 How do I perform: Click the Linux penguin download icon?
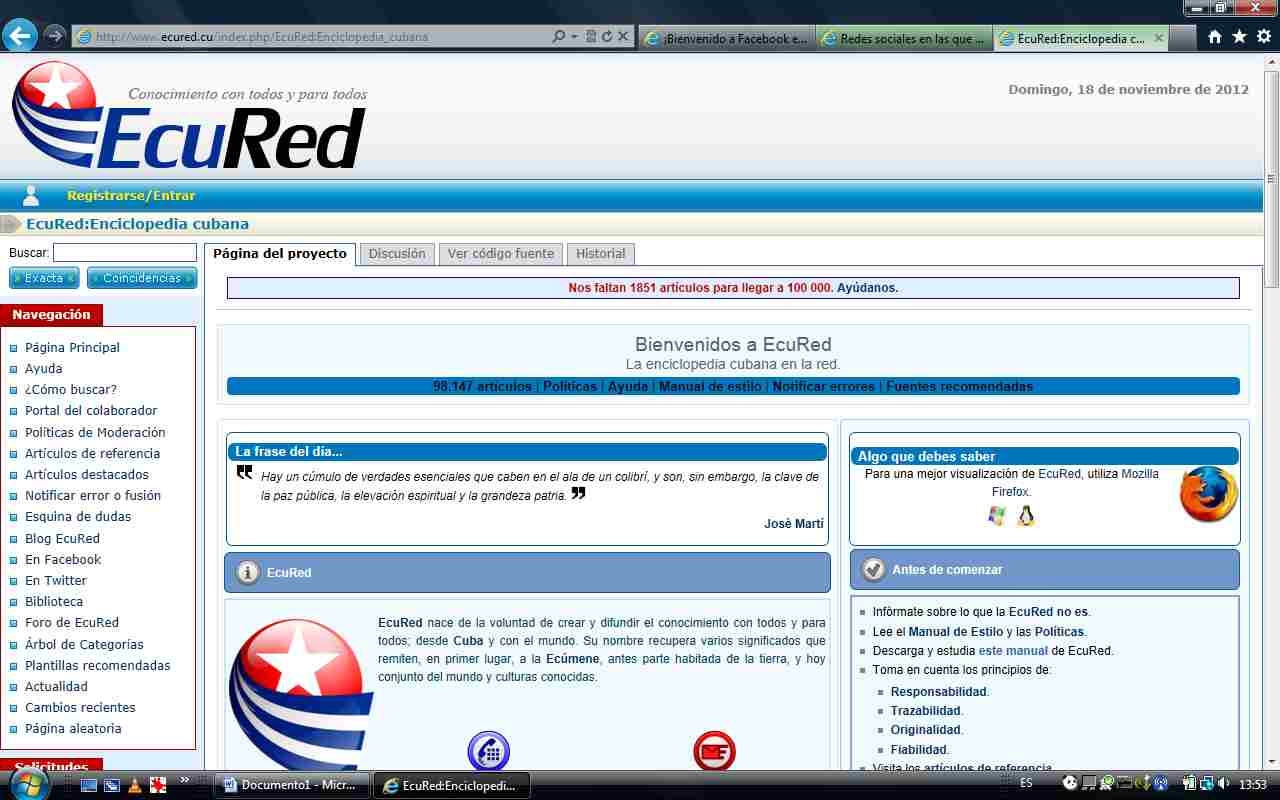click(1025, 516)
